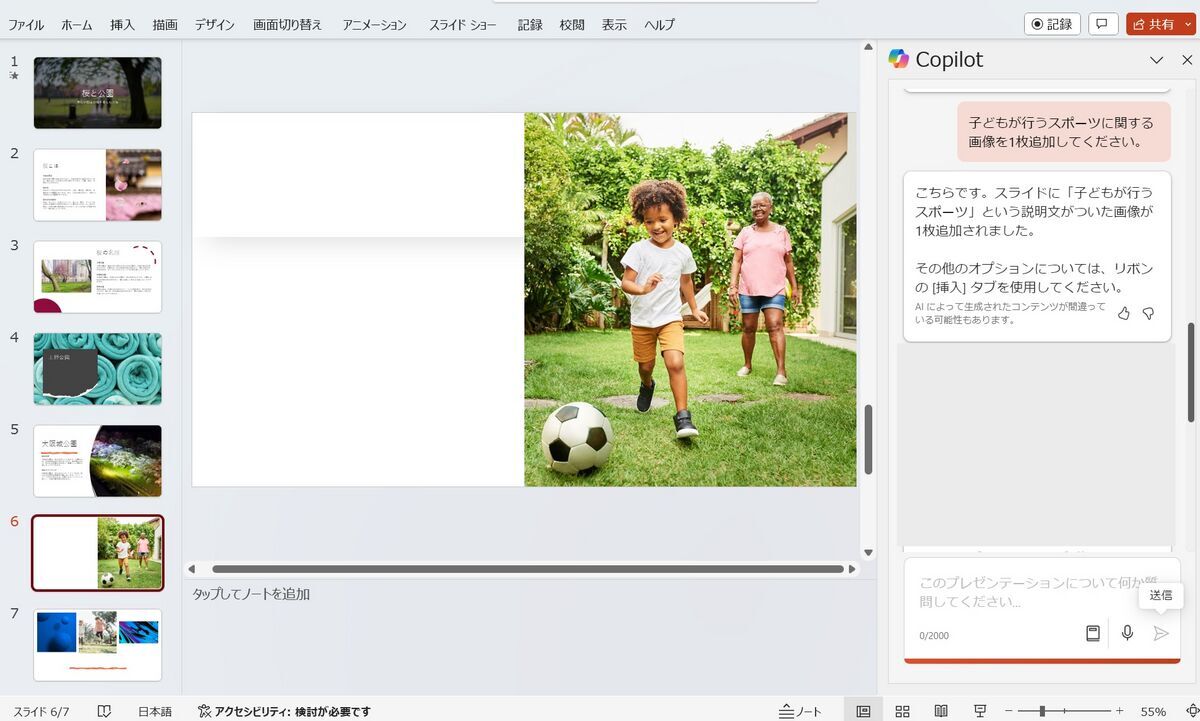Click タップしてノートを追加 notes area
This screenshot has width=1200, height=721.
tap(251, 594)
